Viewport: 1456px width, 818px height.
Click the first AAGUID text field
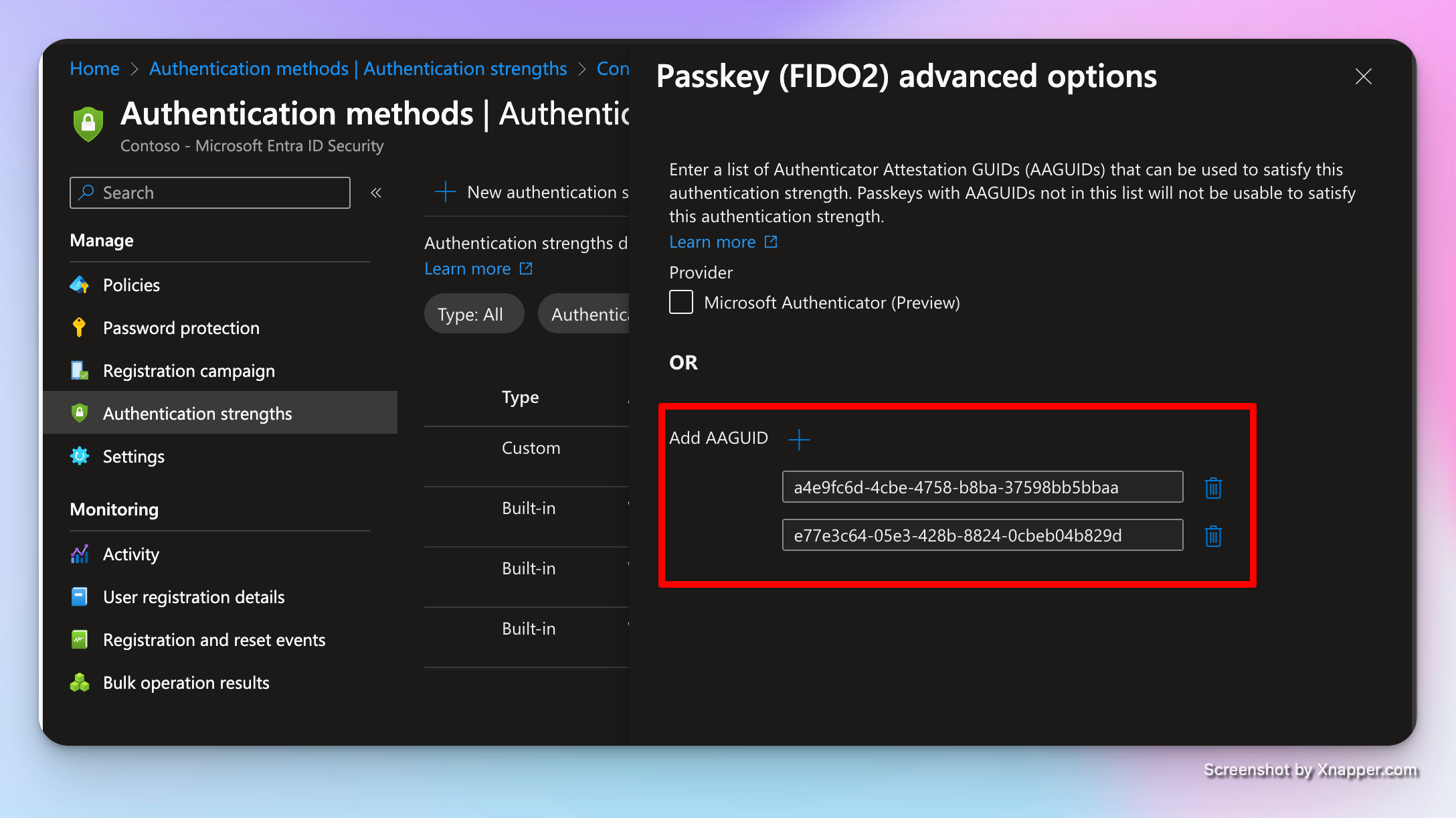pyautogui.click(x=982, y=487)
